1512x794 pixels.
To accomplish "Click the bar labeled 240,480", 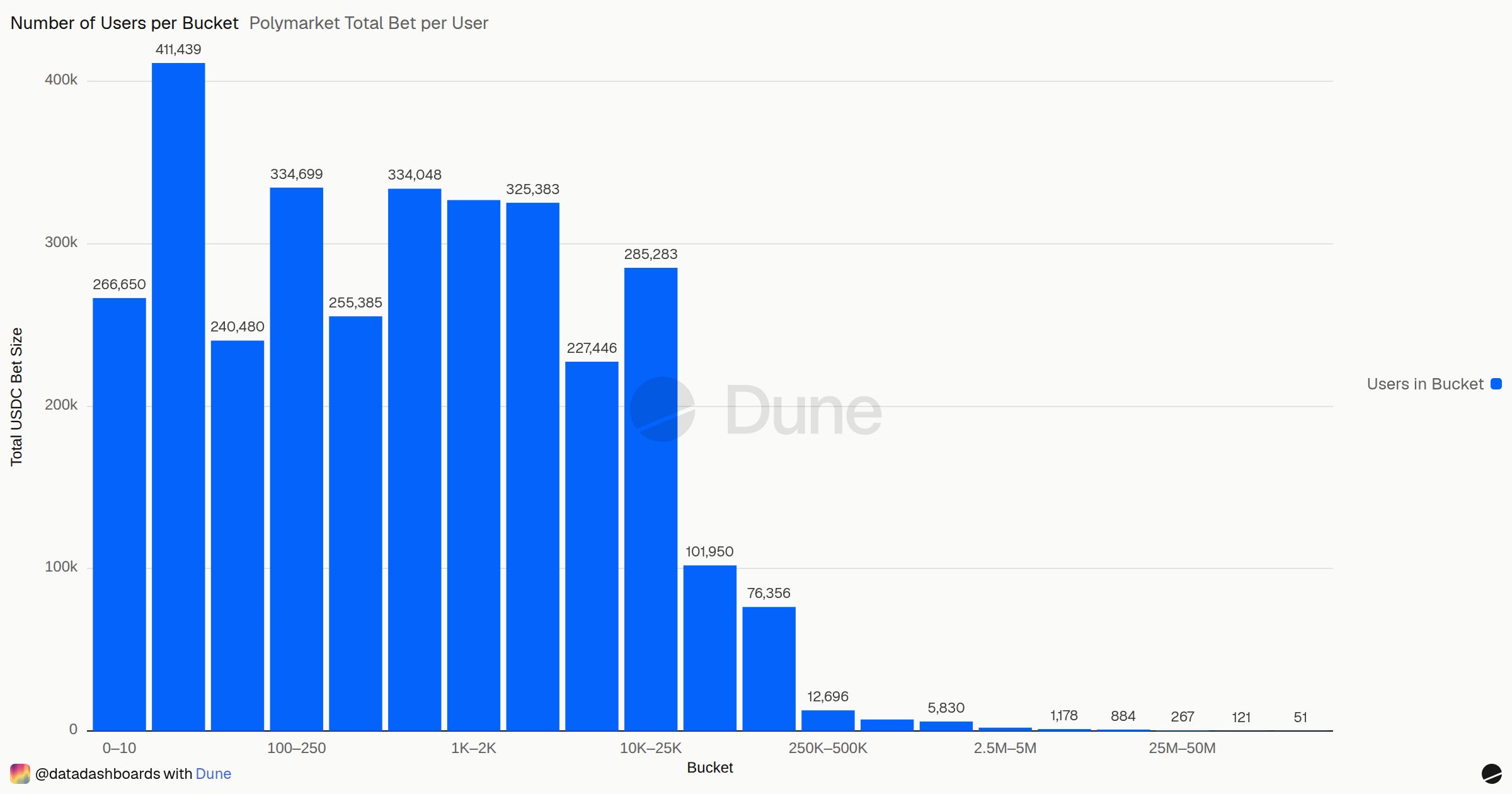I will (238, 536).
